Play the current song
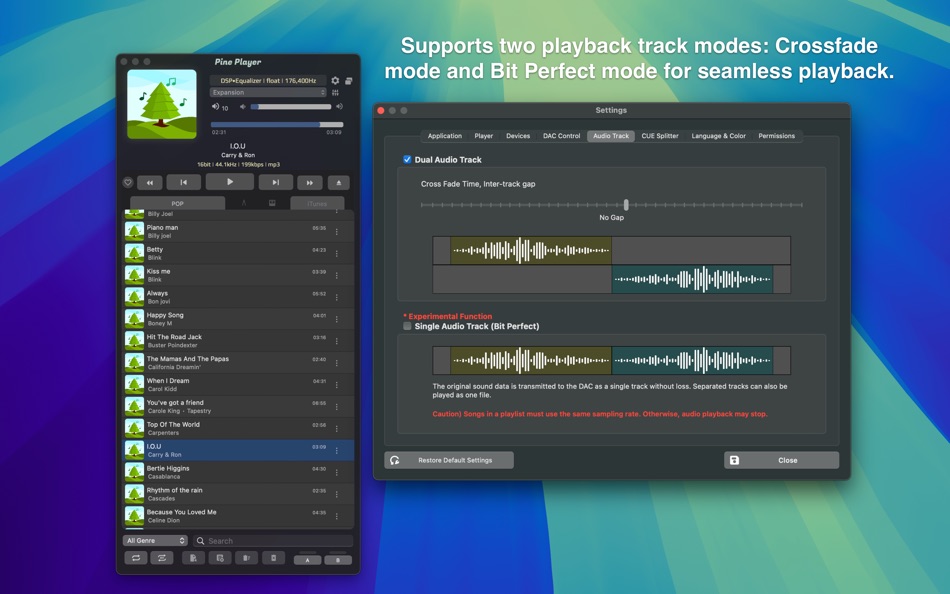The image size is (950, 594). point(230,181)
